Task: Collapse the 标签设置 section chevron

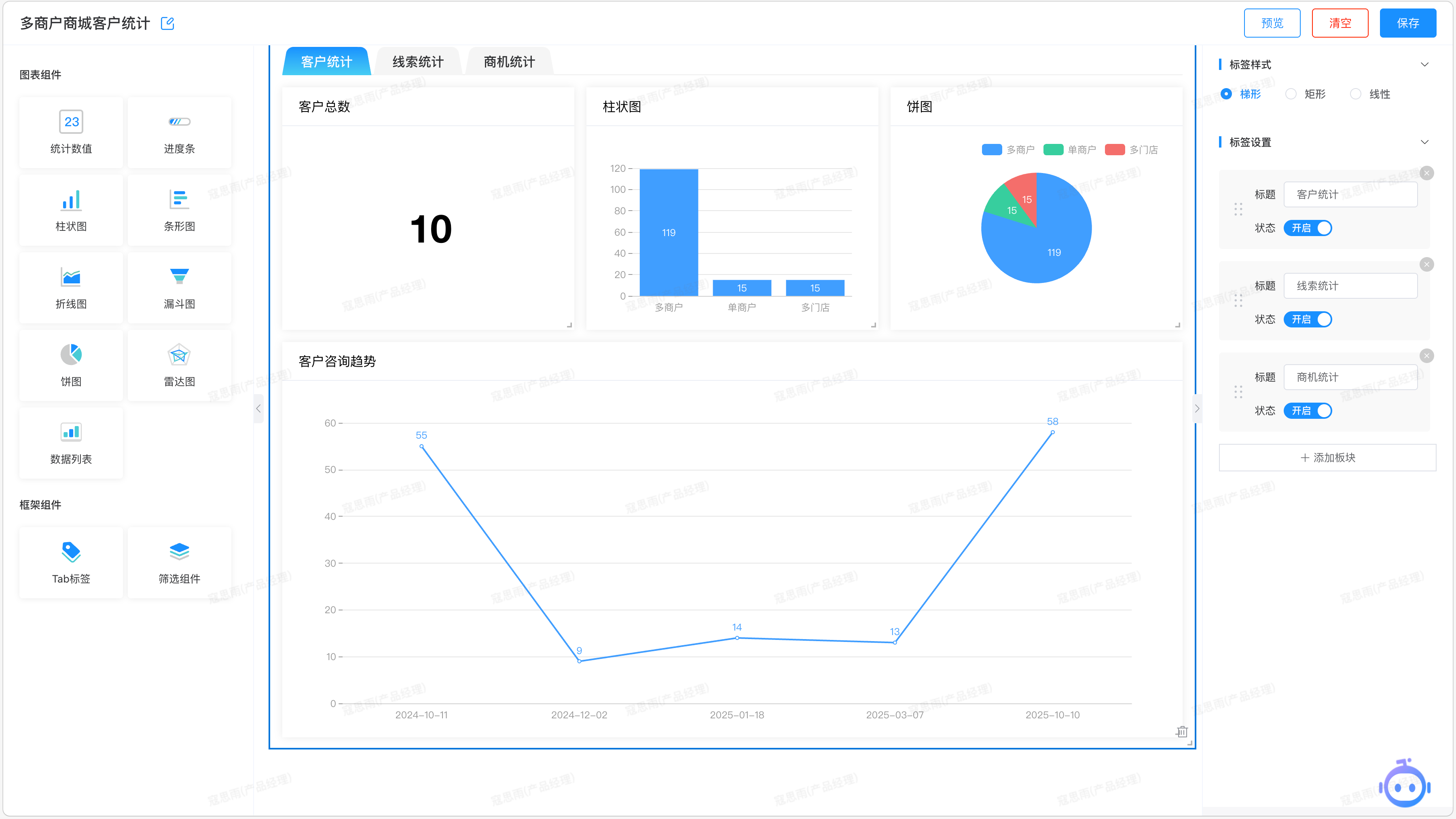Action: point(1424,142)
